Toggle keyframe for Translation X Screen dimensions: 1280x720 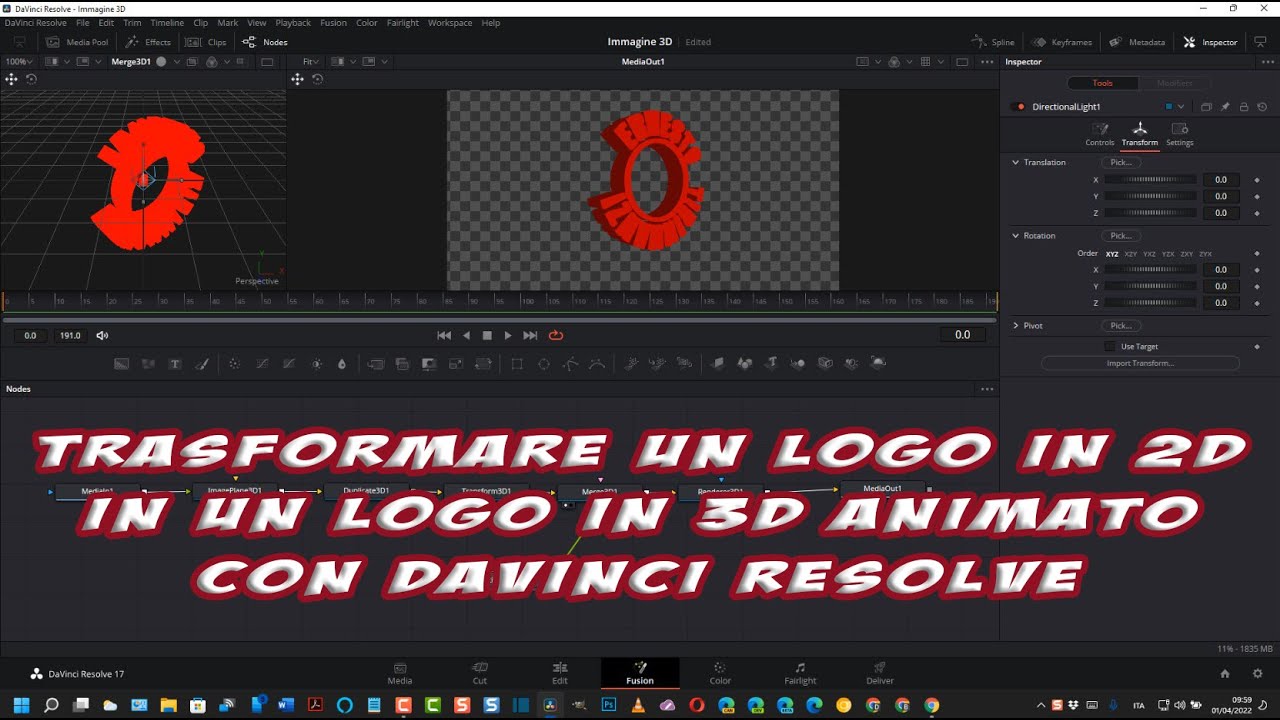pyautogui.click(x=1257, y=180)
